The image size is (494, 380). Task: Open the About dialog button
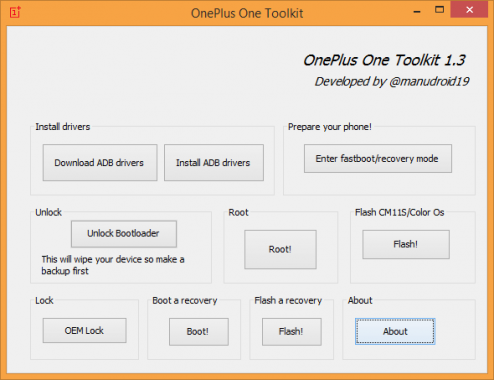(x=395, y=331)
